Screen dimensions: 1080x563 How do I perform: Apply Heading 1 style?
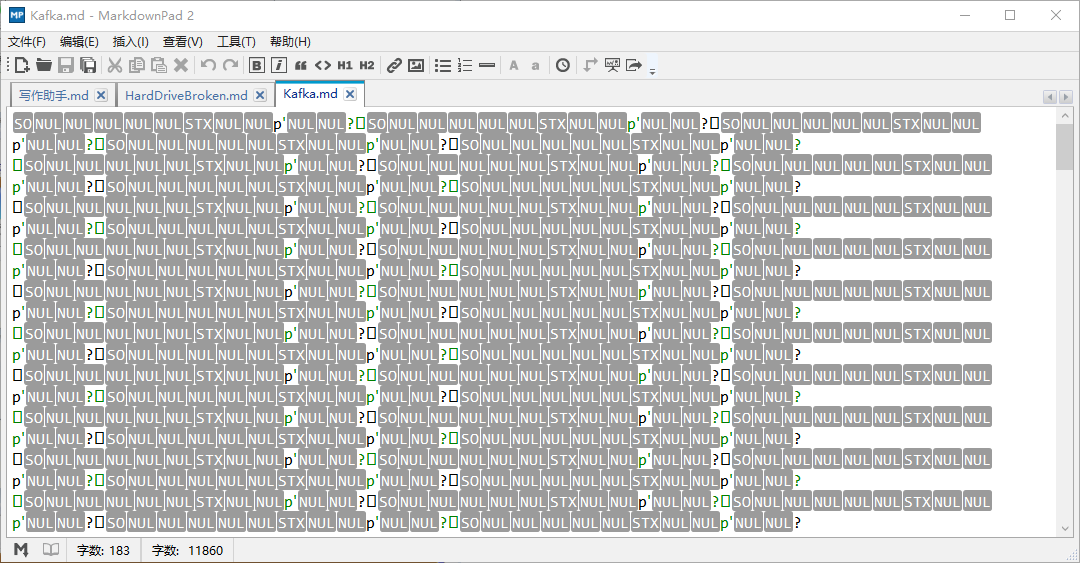point(344,65)
